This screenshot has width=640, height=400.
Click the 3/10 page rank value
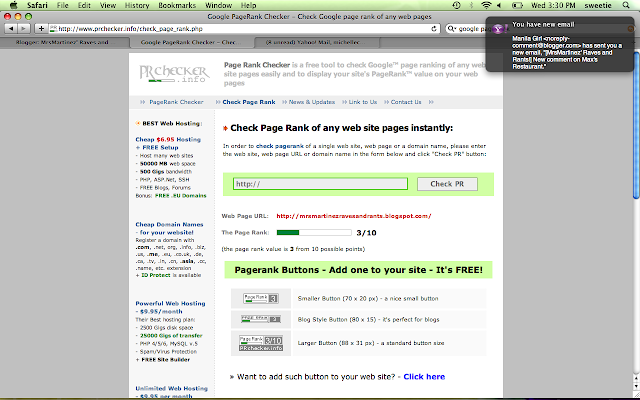pyautogui.click(x=366, y=233)
